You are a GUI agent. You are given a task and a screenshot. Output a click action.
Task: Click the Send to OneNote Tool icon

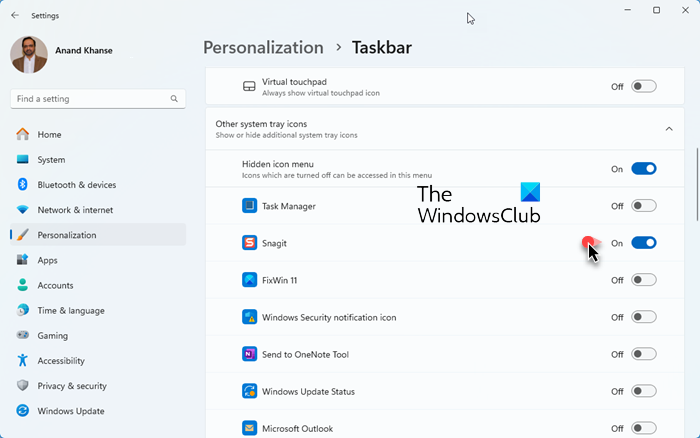(250, 354)
